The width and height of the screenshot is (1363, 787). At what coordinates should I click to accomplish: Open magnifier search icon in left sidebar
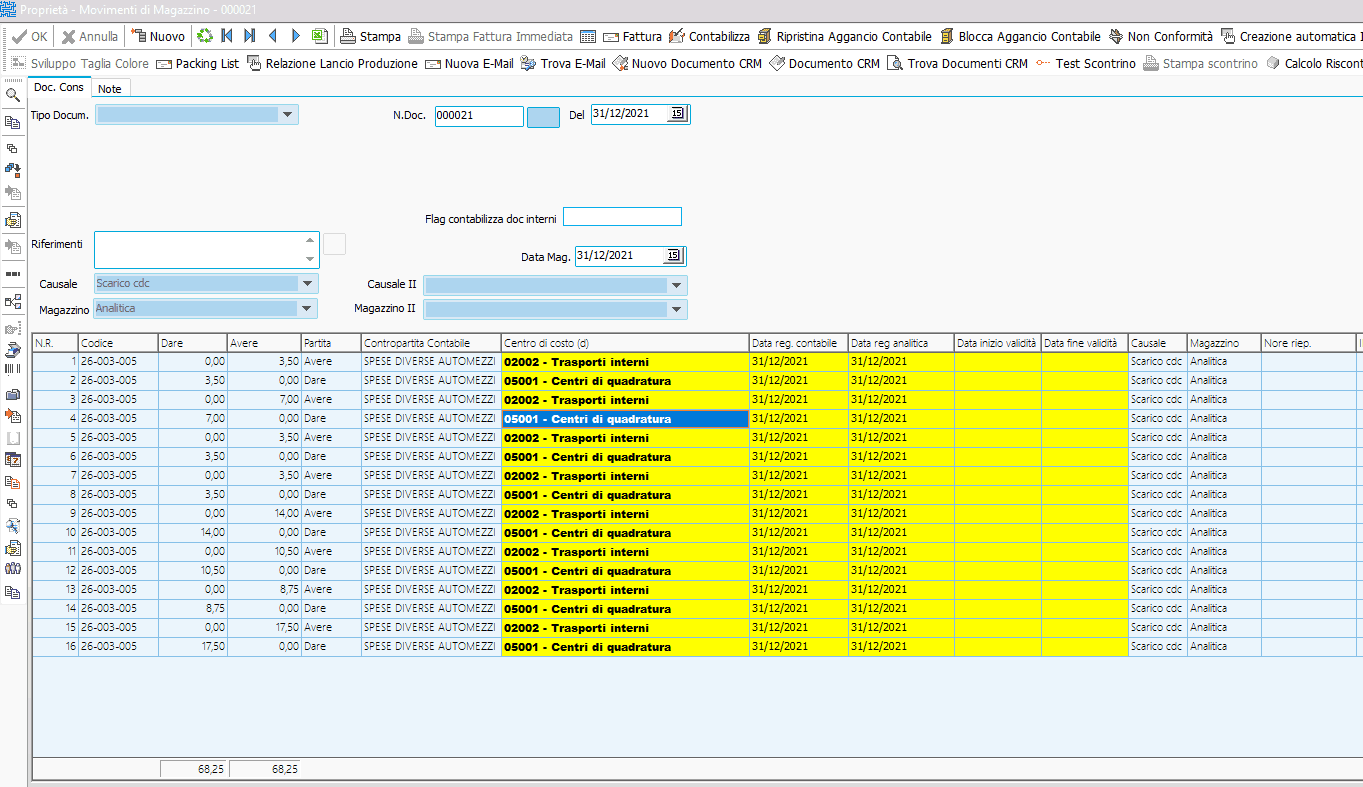(13, 96)
